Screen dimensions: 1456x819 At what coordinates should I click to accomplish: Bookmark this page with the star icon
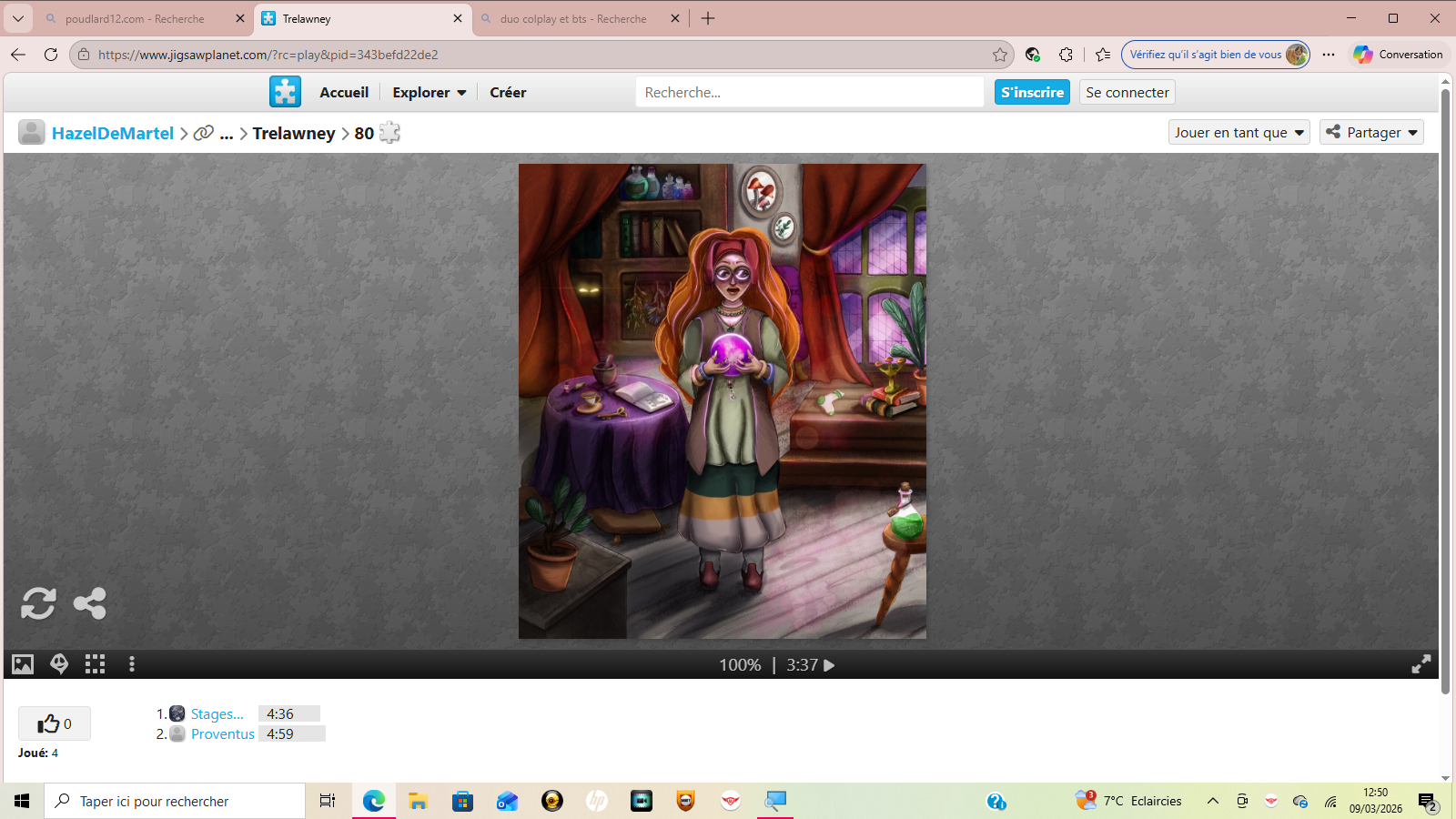coord(1000,55)
